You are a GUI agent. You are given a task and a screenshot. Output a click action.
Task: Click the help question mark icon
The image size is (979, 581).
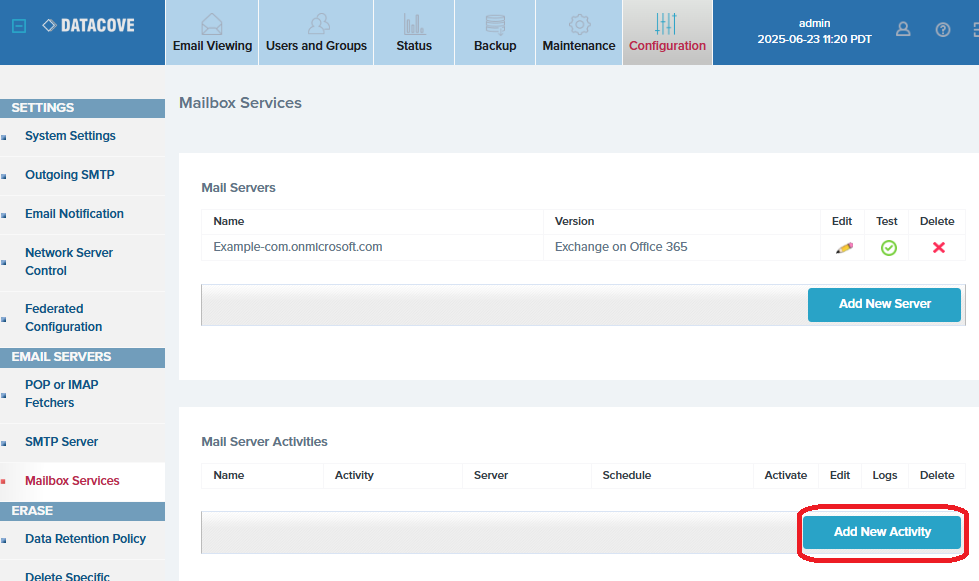pos(942,30)
